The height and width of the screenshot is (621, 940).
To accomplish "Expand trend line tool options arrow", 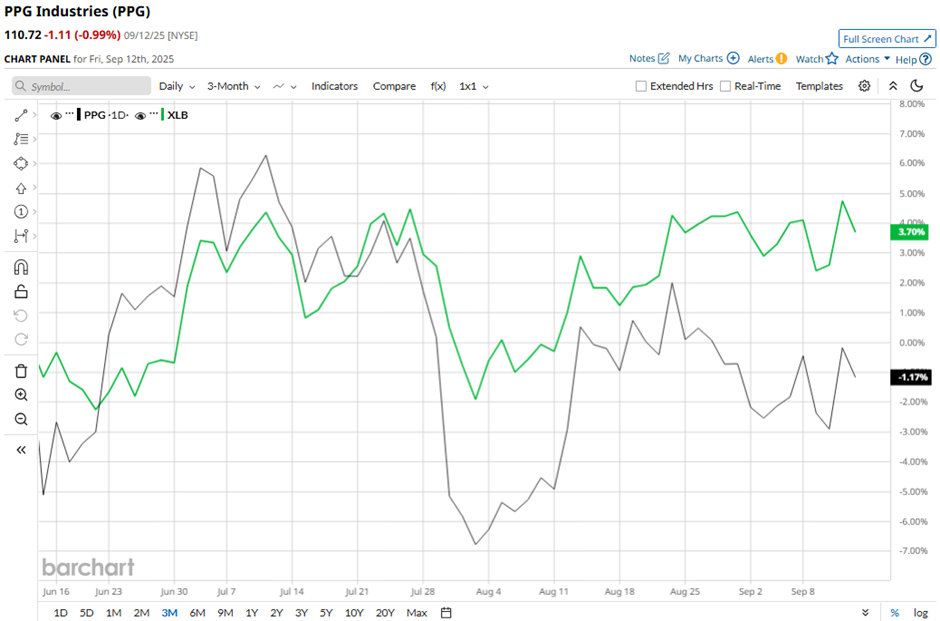I will (x=35, y=114).
